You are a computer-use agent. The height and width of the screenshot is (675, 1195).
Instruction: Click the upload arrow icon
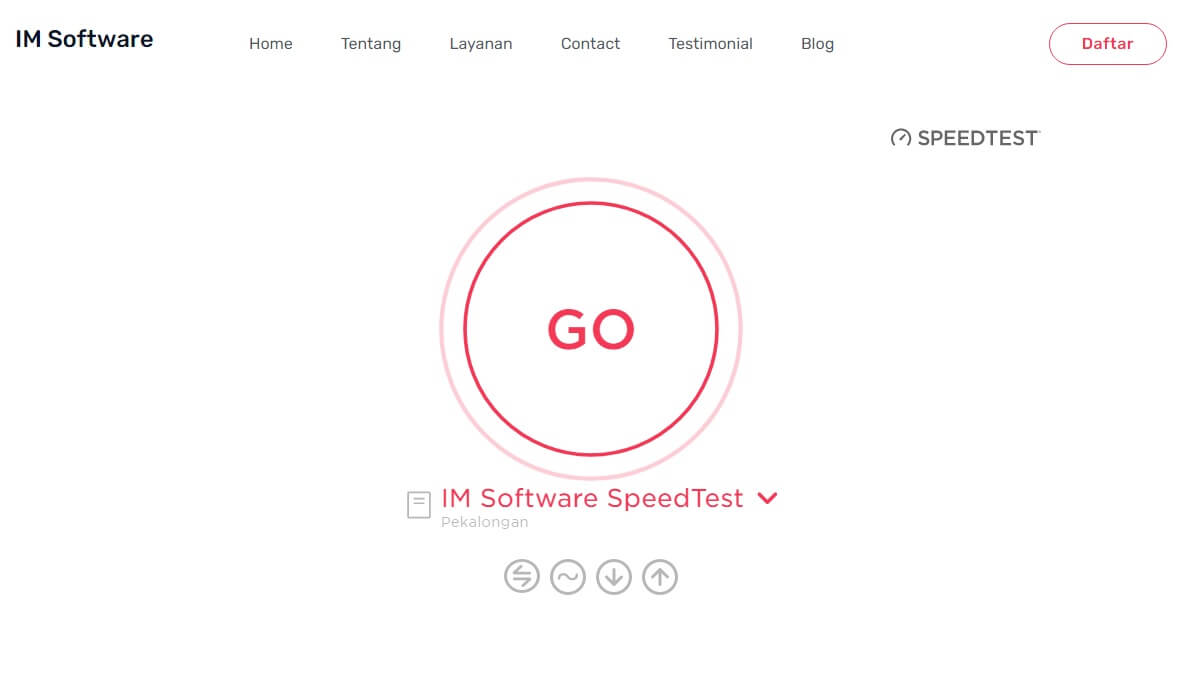click(x=659, y=577)
